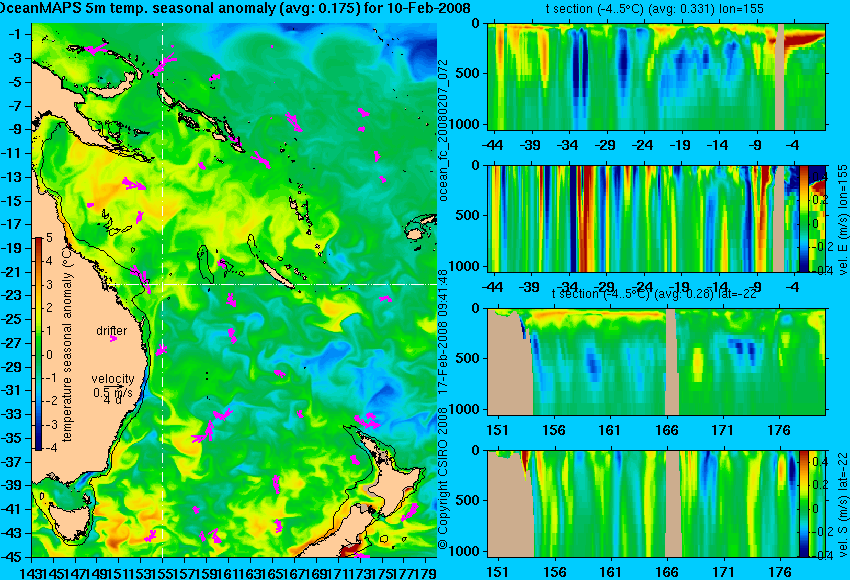Click the '-21' latitude tick on the map axis
Screen dimensions: 850x580
click(14, 272)
